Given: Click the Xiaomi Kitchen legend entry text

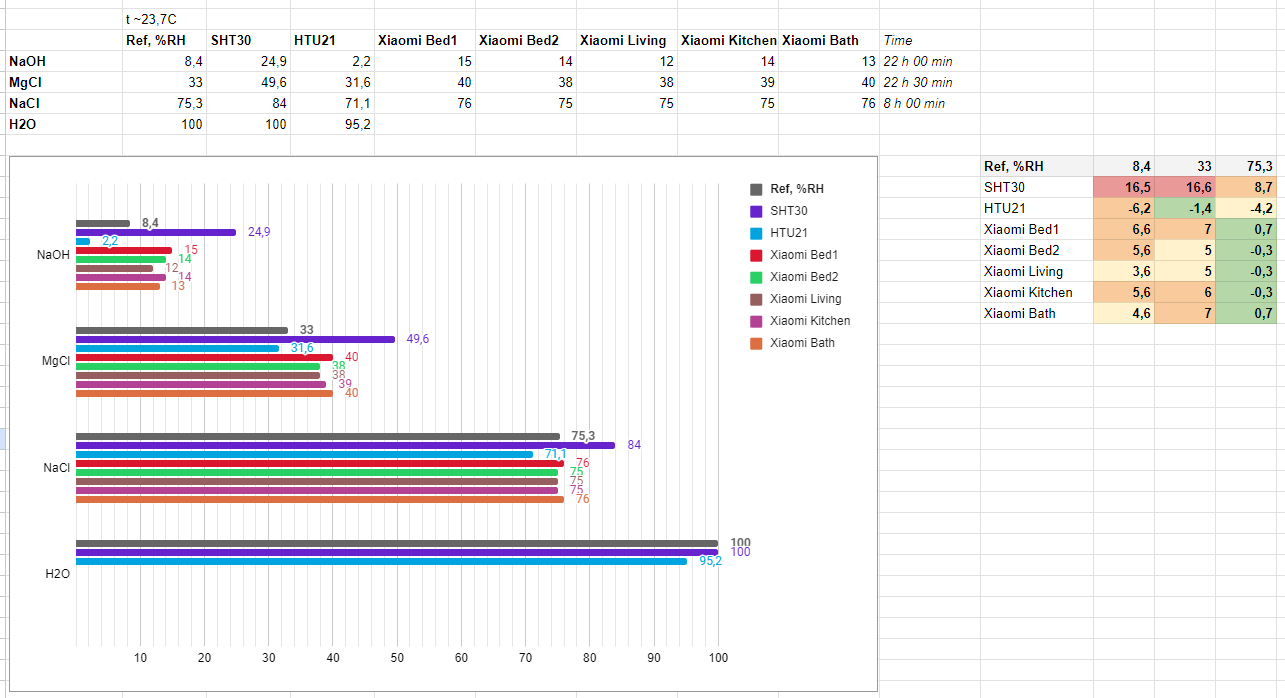Looking at the screenshot, I should tap(810, 321).
